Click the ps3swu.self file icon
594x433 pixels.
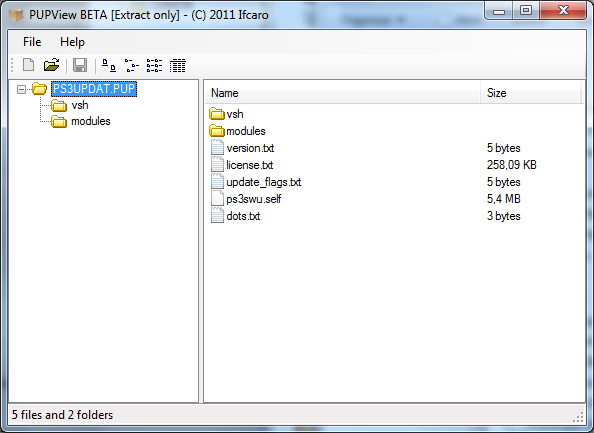[217, 198]
